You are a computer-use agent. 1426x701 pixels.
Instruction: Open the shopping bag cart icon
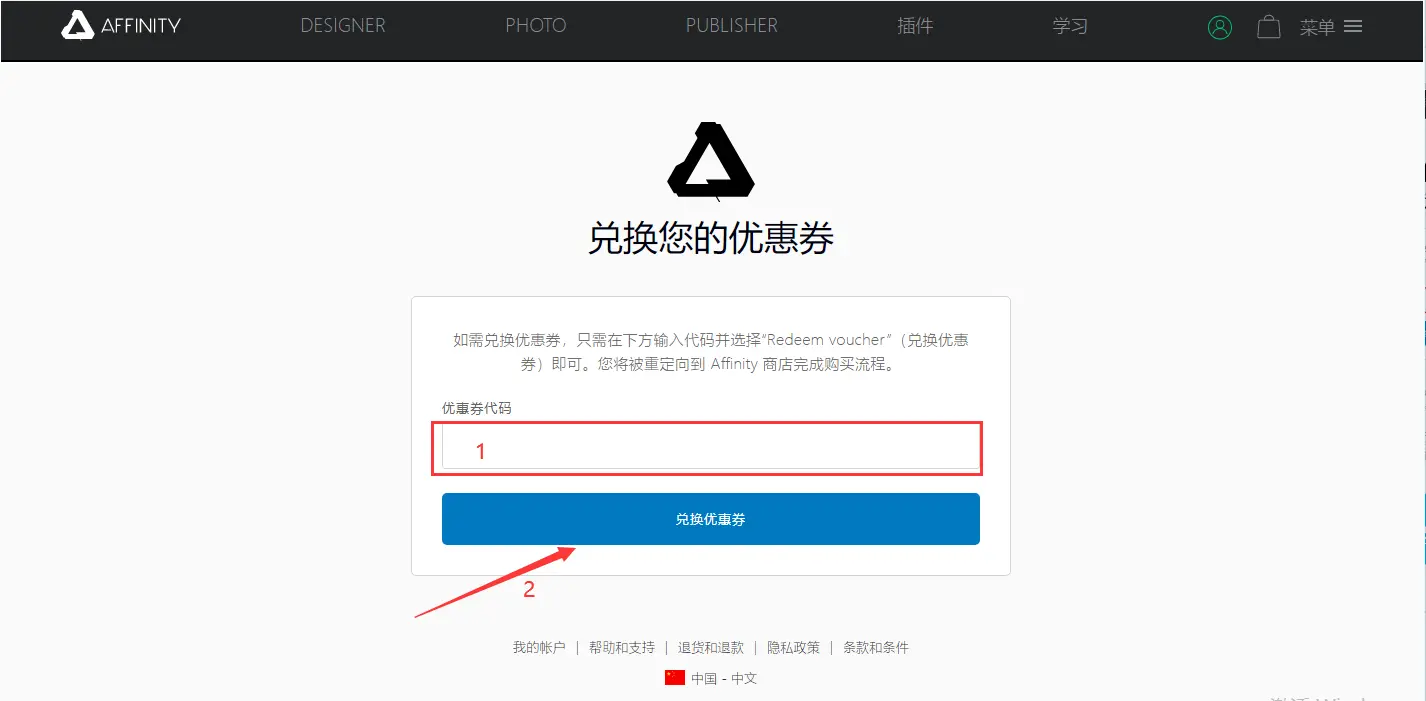pos(1269,27)
